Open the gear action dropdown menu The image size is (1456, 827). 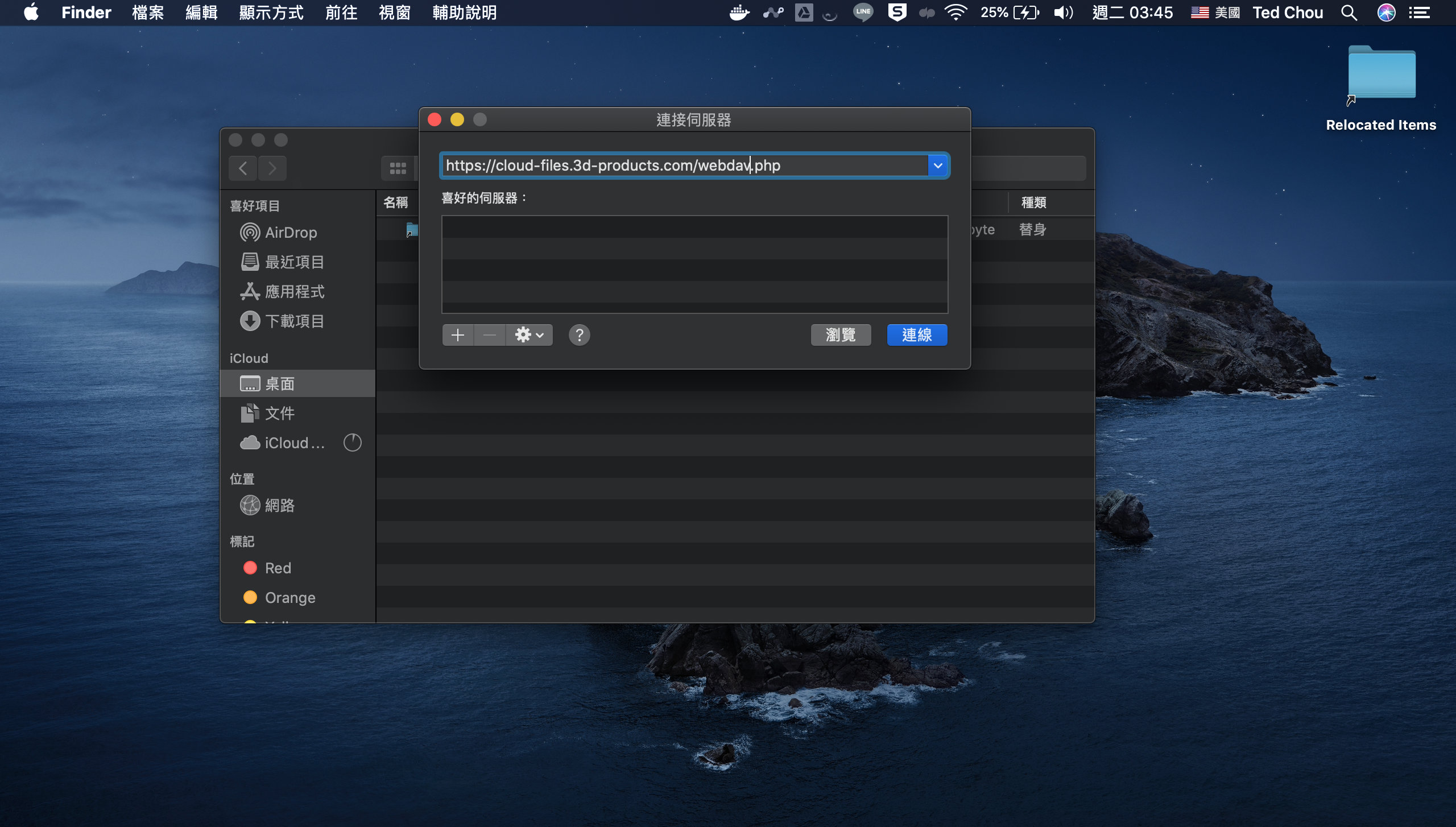529,335
